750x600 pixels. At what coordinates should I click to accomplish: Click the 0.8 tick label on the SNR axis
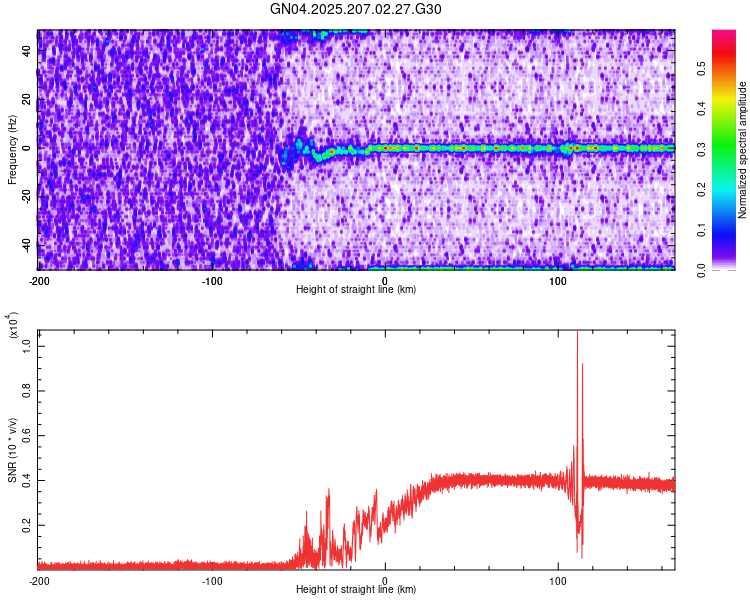[26, 391]
